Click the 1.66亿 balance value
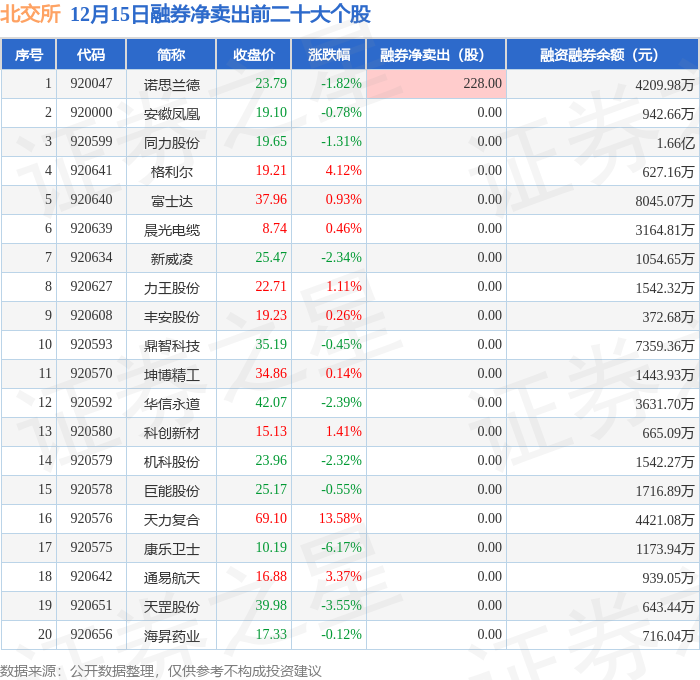 coord(675,142)
